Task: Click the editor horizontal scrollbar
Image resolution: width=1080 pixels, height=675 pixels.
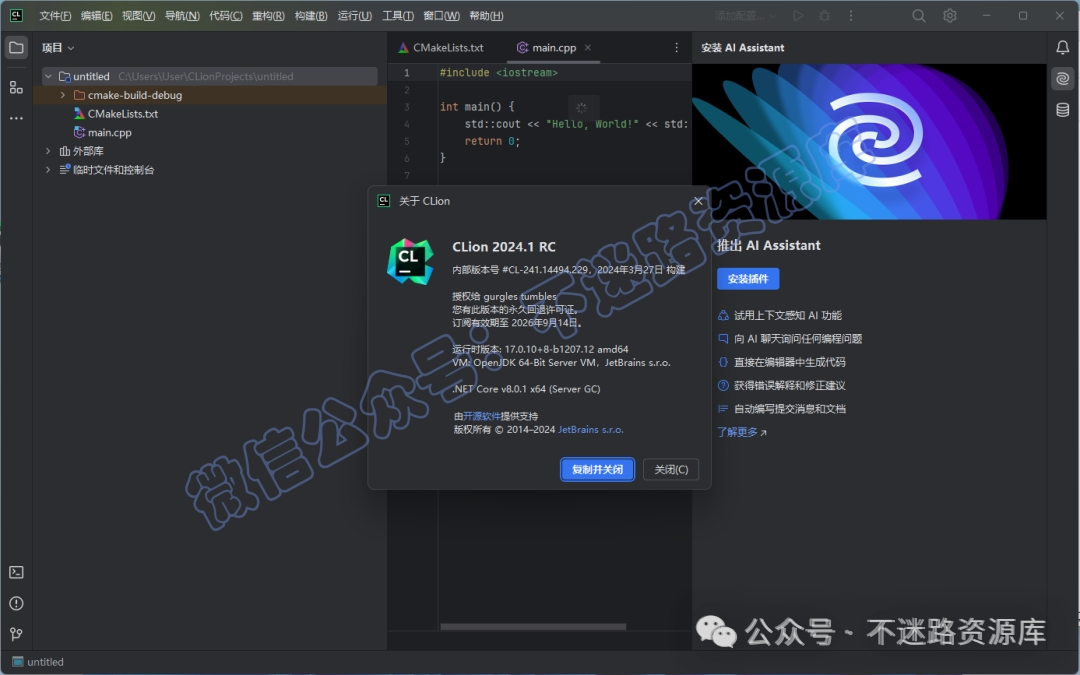Action: tap(533, 627)
